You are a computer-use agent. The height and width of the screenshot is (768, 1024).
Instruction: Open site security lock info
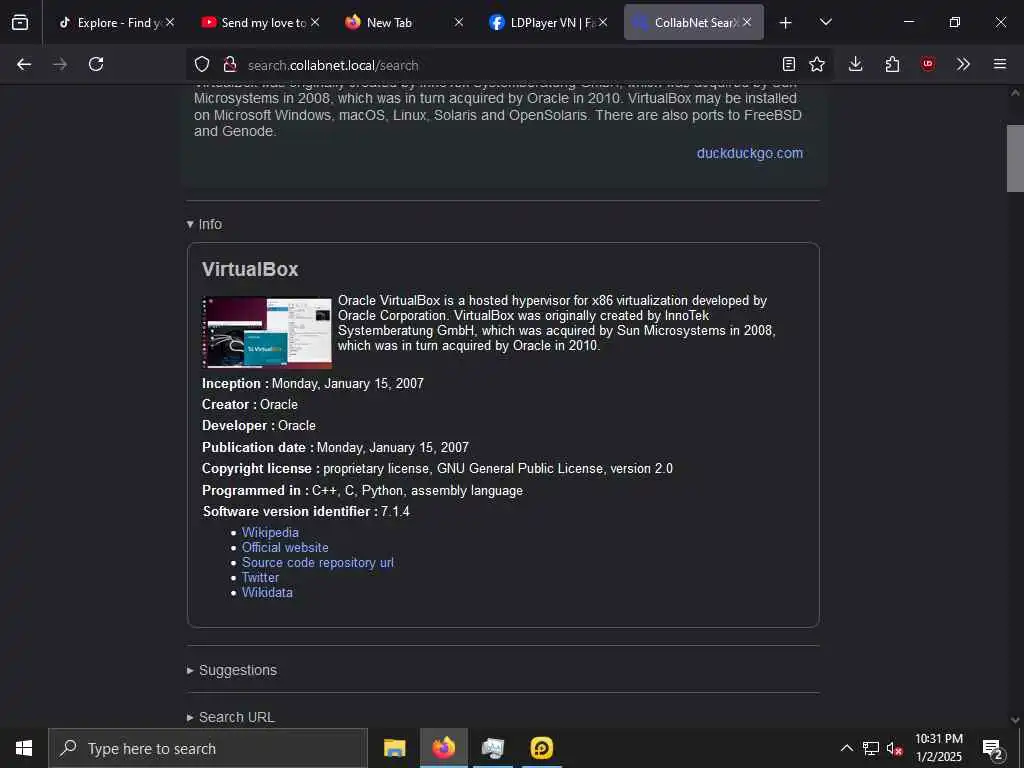[x=229, y=64]
